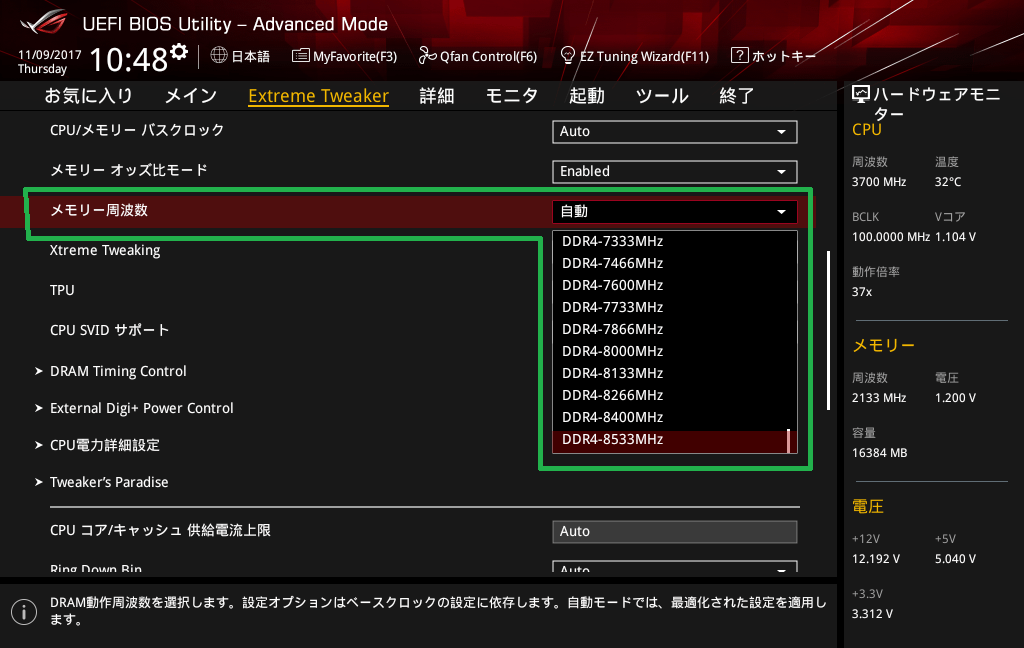
Task: Click the memory capacity value 16384 MB
Action: (x=880, y=453)
